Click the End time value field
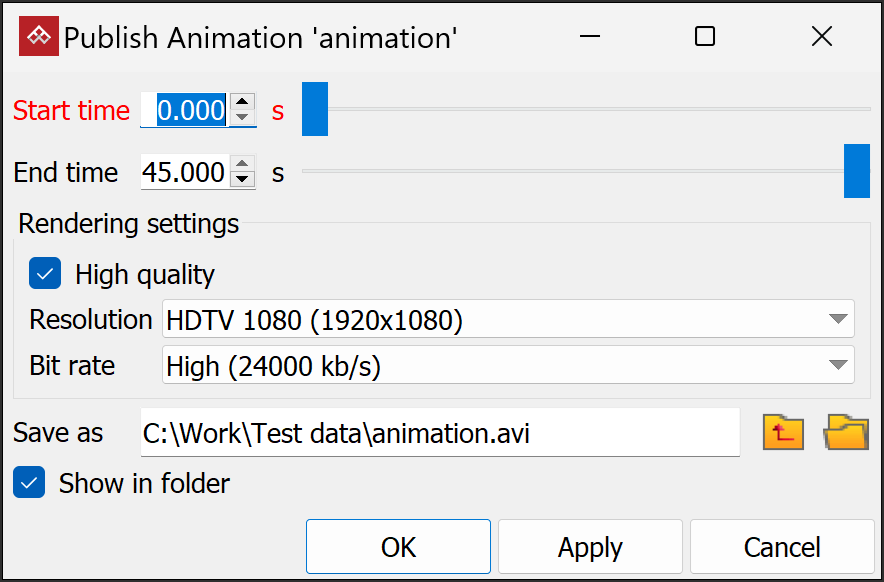The image size is (884, 582). click(184, 172)
